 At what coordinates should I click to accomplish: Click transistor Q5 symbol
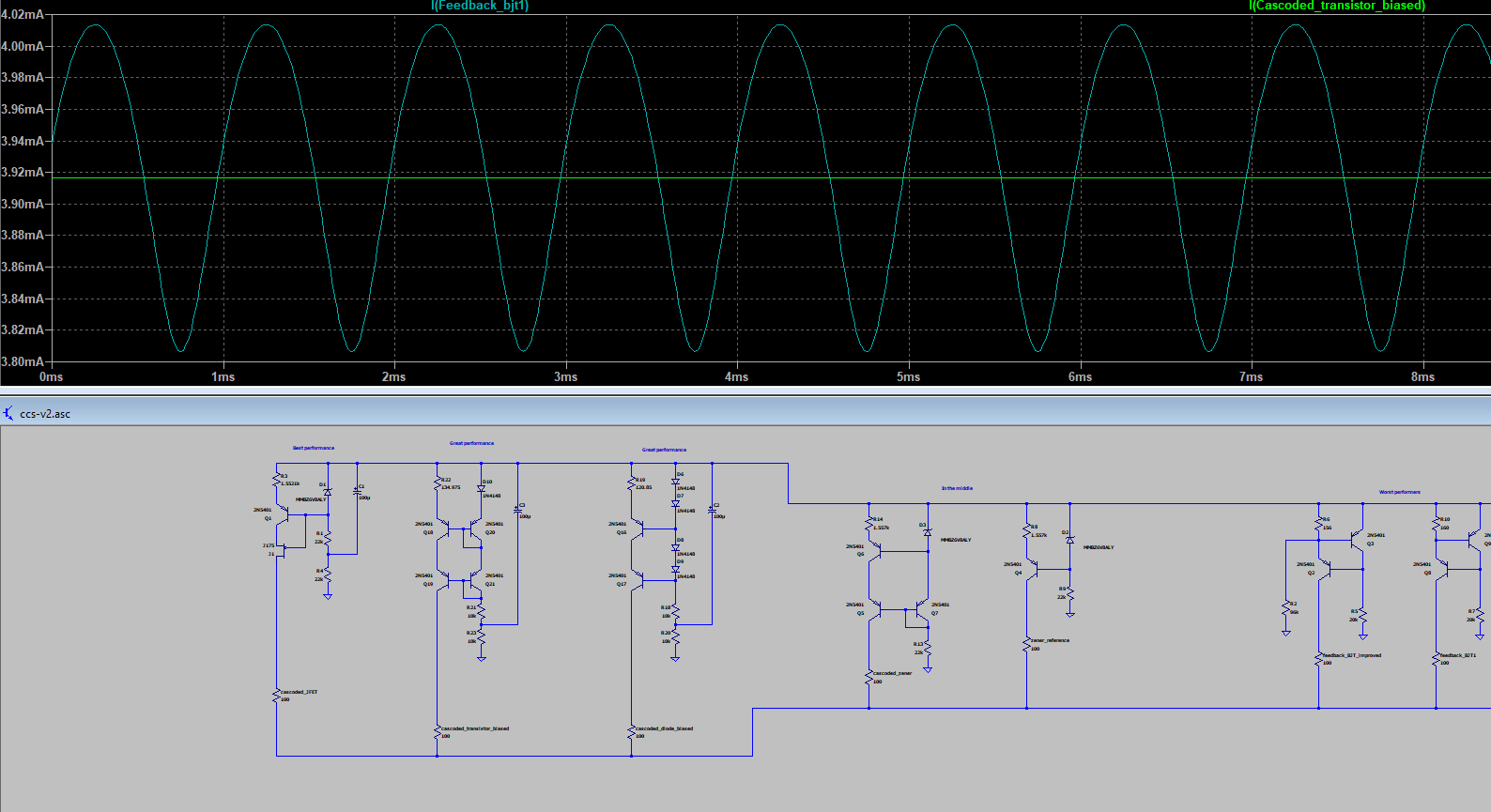coord(874,611)
